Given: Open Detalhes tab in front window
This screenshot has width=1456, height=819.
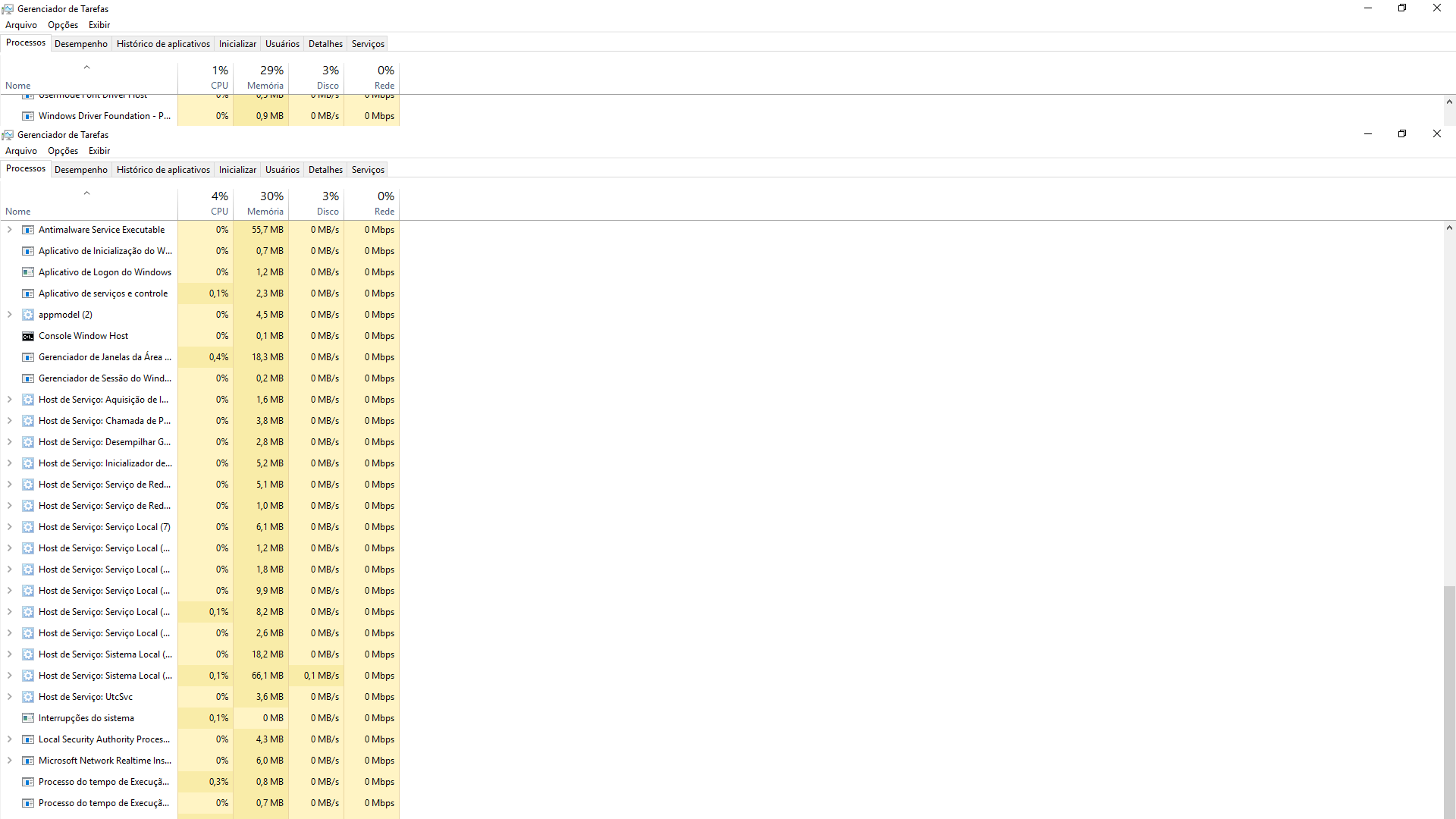Looking at the screenshot, I should pyautogui.click(x=325, y=170).
